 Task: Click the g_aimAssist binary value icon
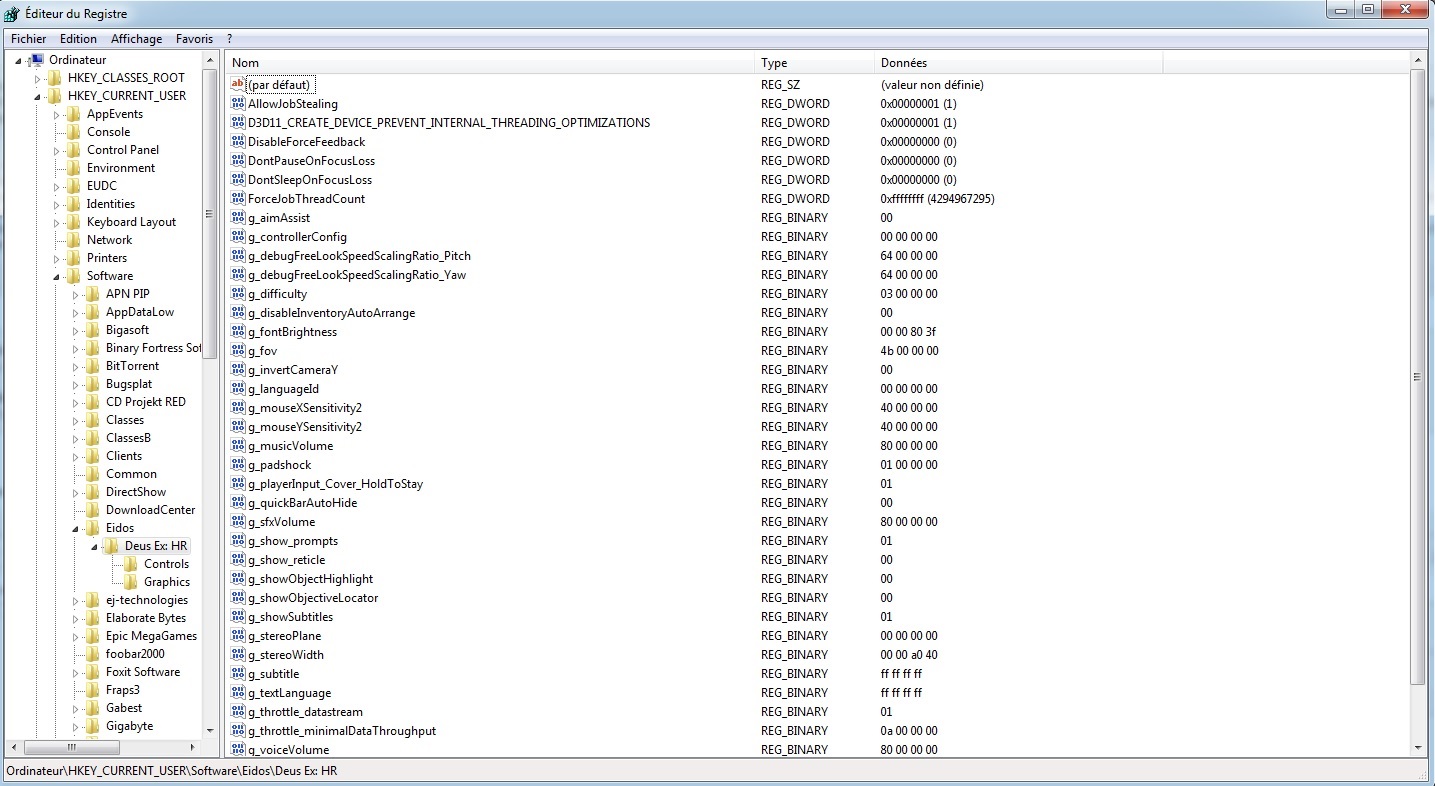(x=238, y=217)
